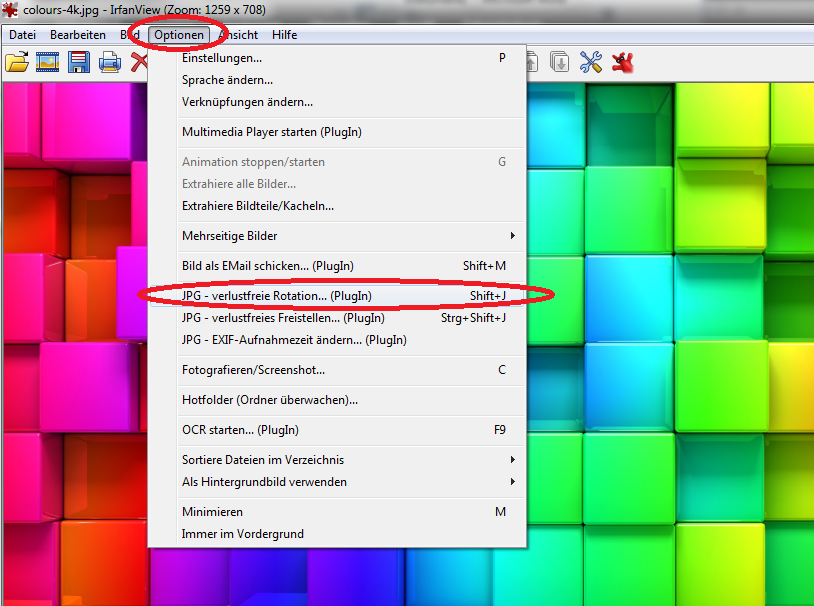Select OCR starten... (PlugIn) entry
This screenshot has height=606, width=814.
tap(337, 430)
